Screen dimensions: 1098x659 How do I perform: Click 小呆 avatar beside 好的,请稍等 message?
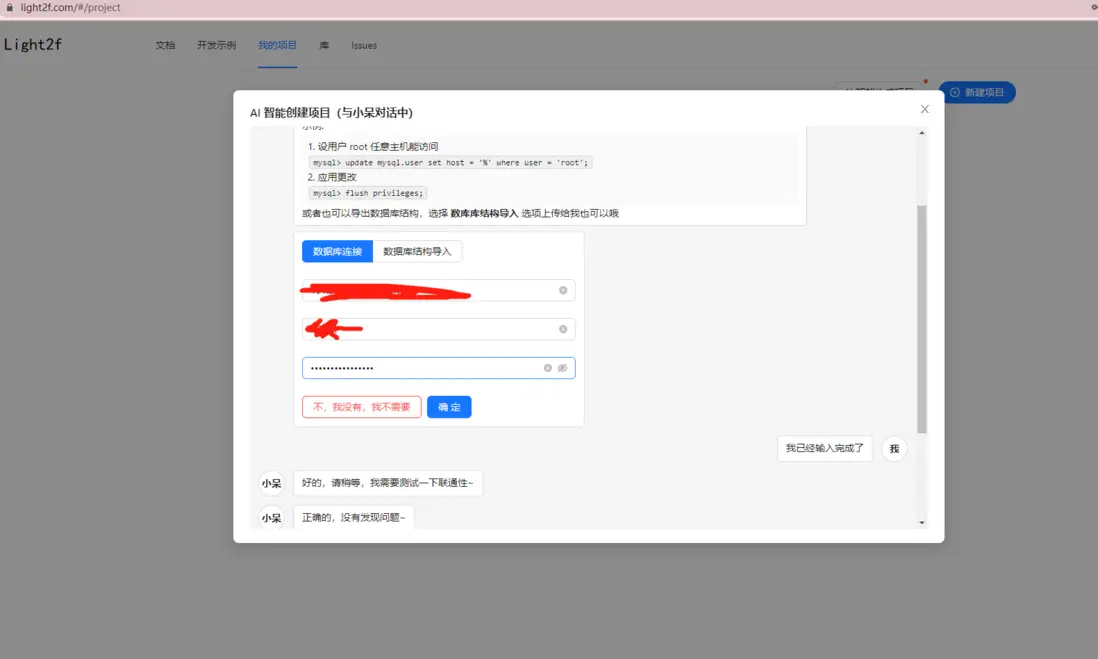272,483
